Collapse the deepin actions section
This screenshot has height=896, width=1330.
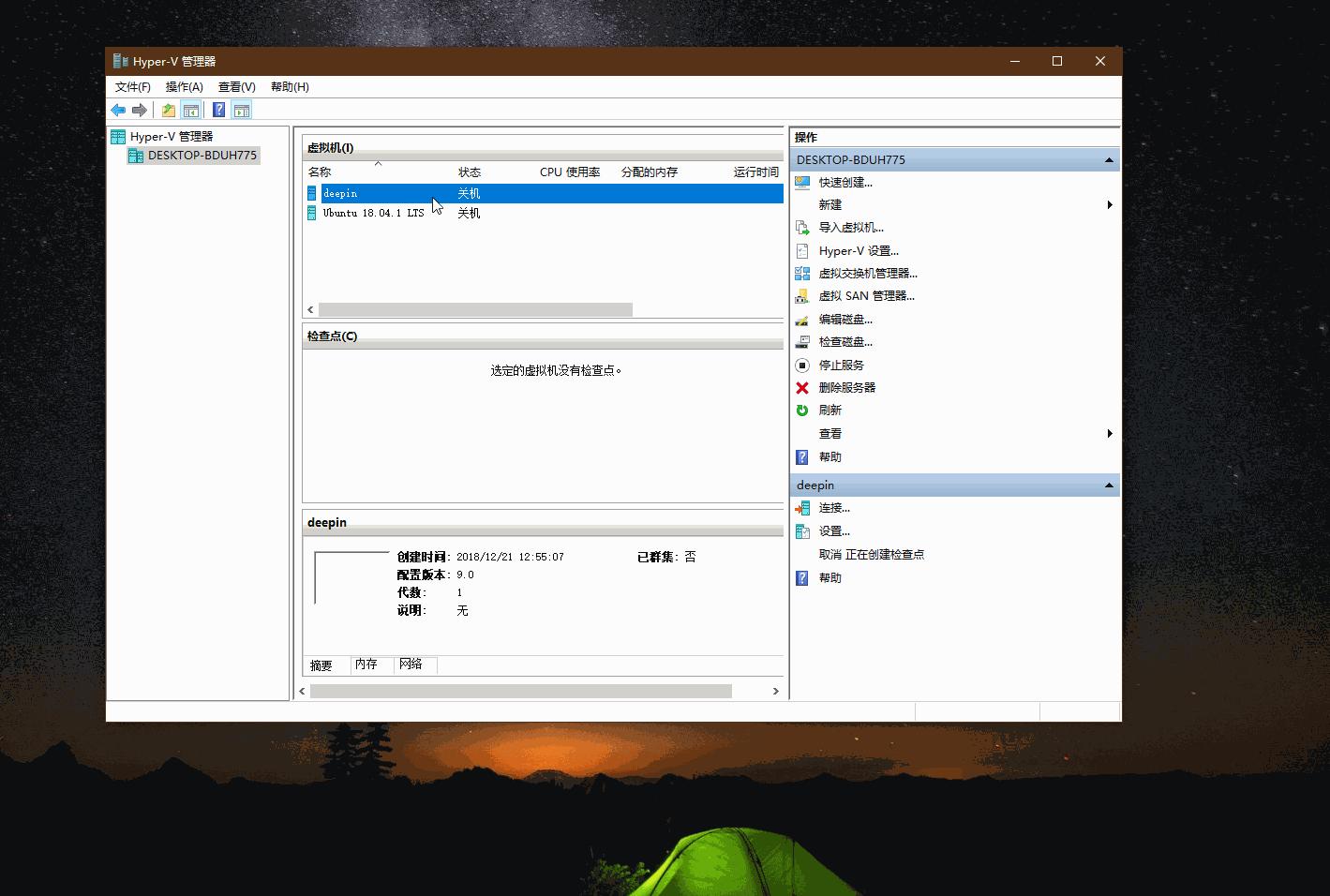click(1108, 485)
